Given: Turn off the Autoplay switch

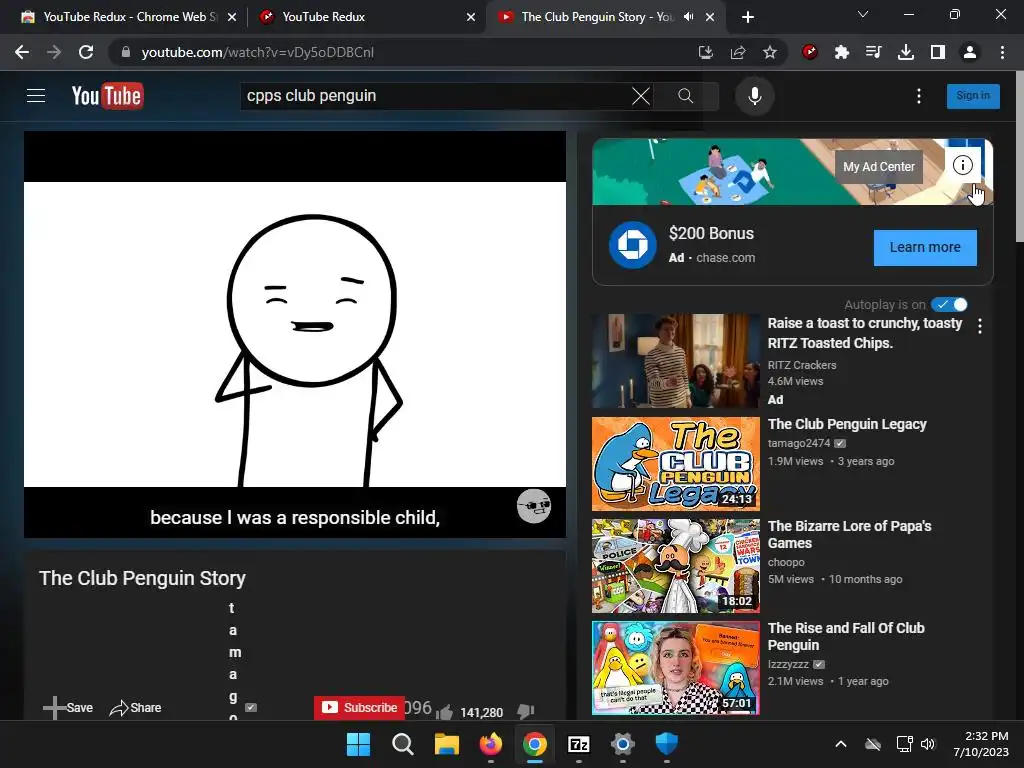Looking at the screenshot, I should click(x=950, y=304).
